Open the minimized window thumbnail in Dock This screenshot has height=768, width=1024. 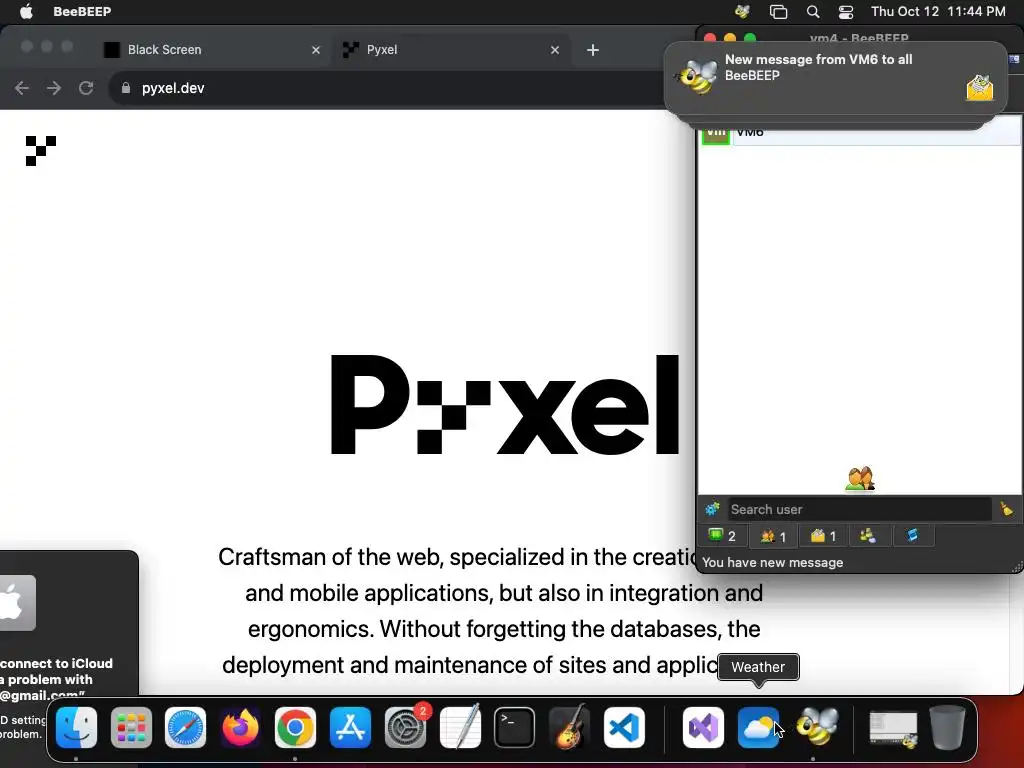pos(893,729)
